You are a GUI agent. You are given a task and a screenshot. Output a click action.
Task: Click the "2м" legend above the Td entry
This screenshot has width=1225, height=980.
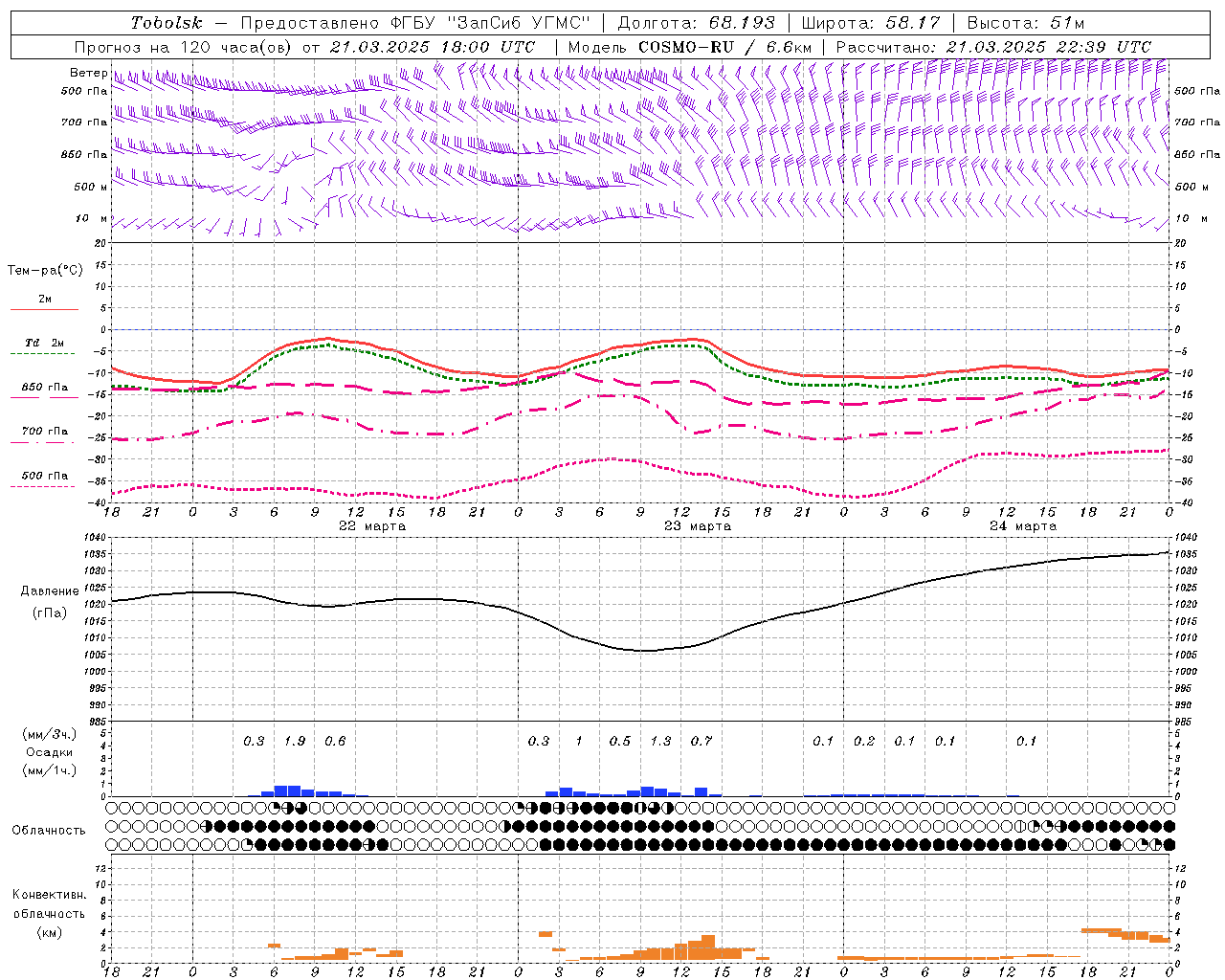click(45, 299)
